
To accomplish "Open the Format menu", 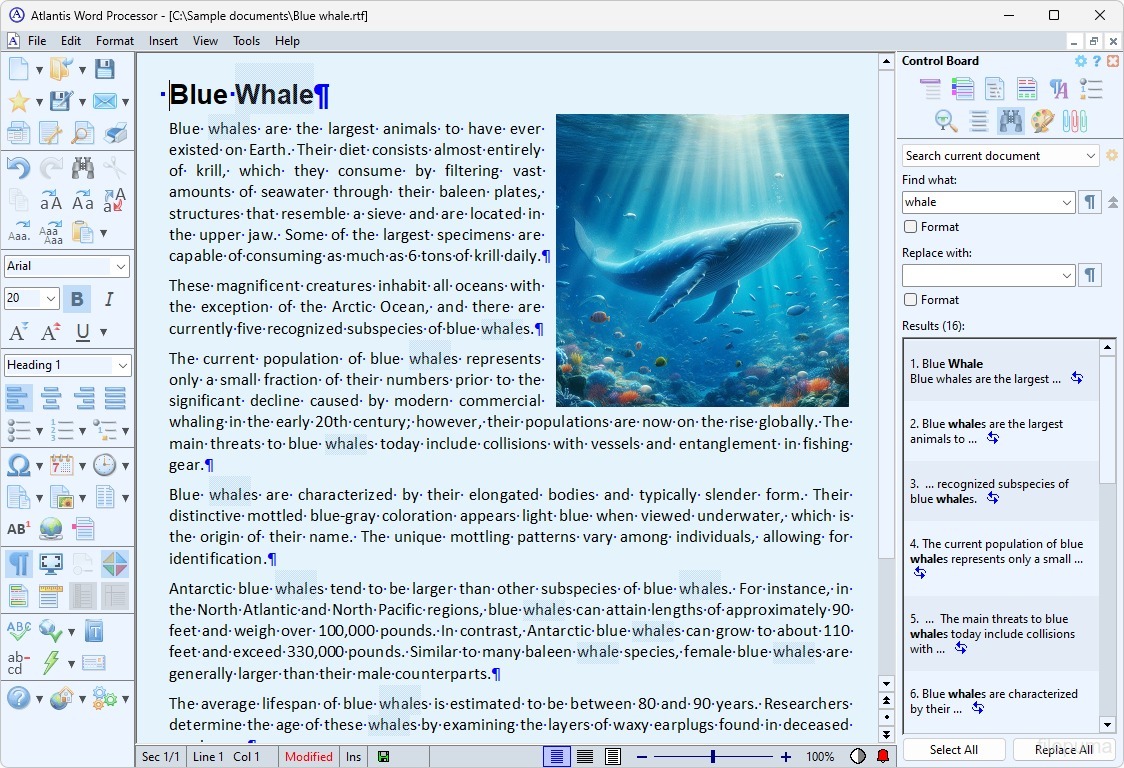I will (114, 41).
